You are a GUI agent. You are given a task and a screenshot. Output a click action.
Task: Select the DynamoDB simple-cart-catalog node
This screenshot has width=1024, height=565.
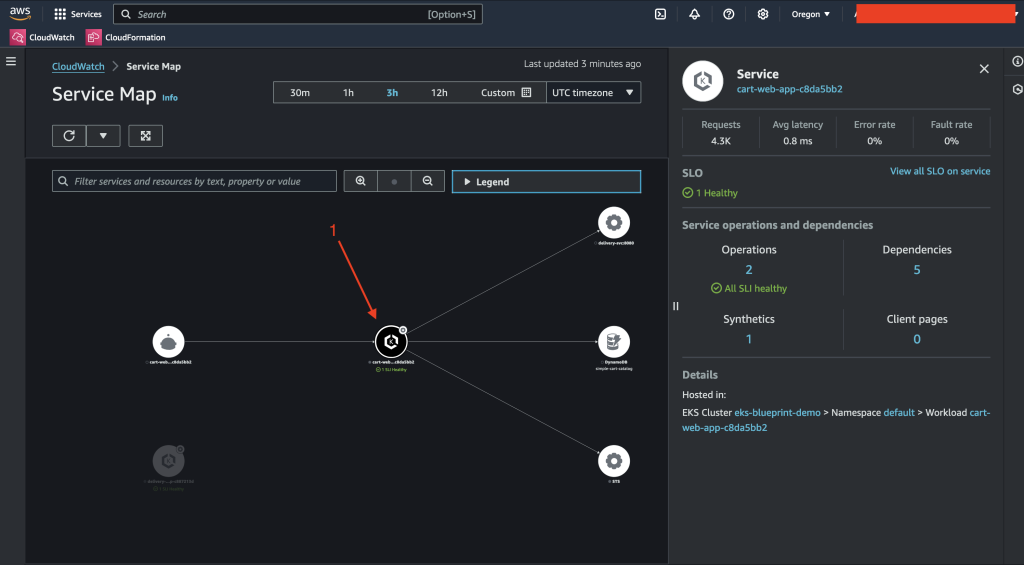point(614,342)
